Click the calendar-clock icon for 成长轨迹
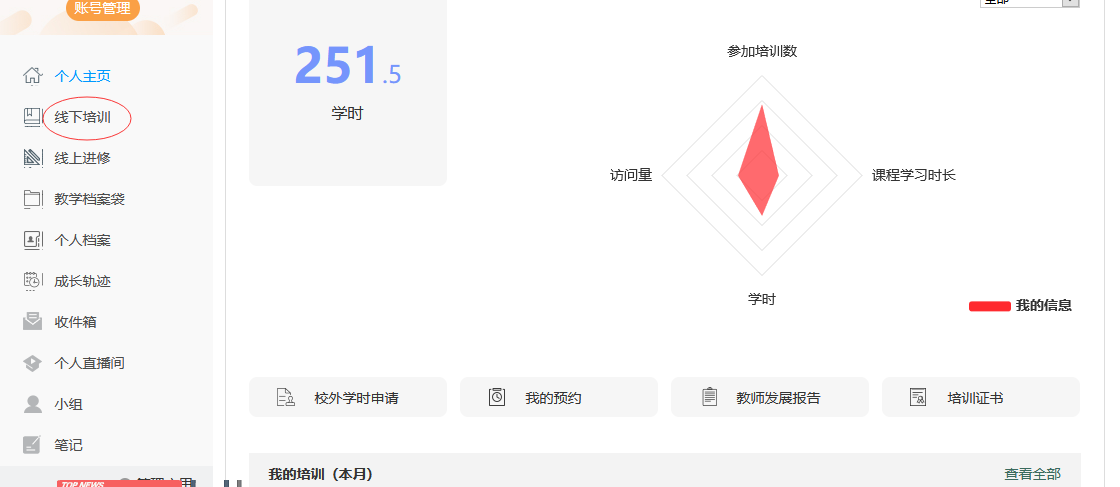1120x487 pixels. 33,281
